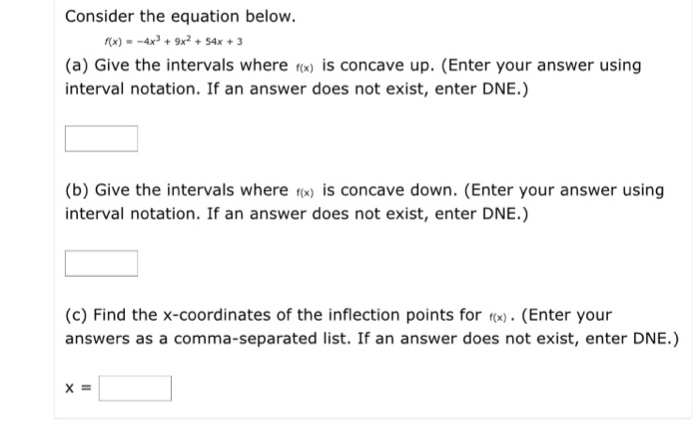
Task: Click "interval notation" in part (a)
Action: point(132,89)
